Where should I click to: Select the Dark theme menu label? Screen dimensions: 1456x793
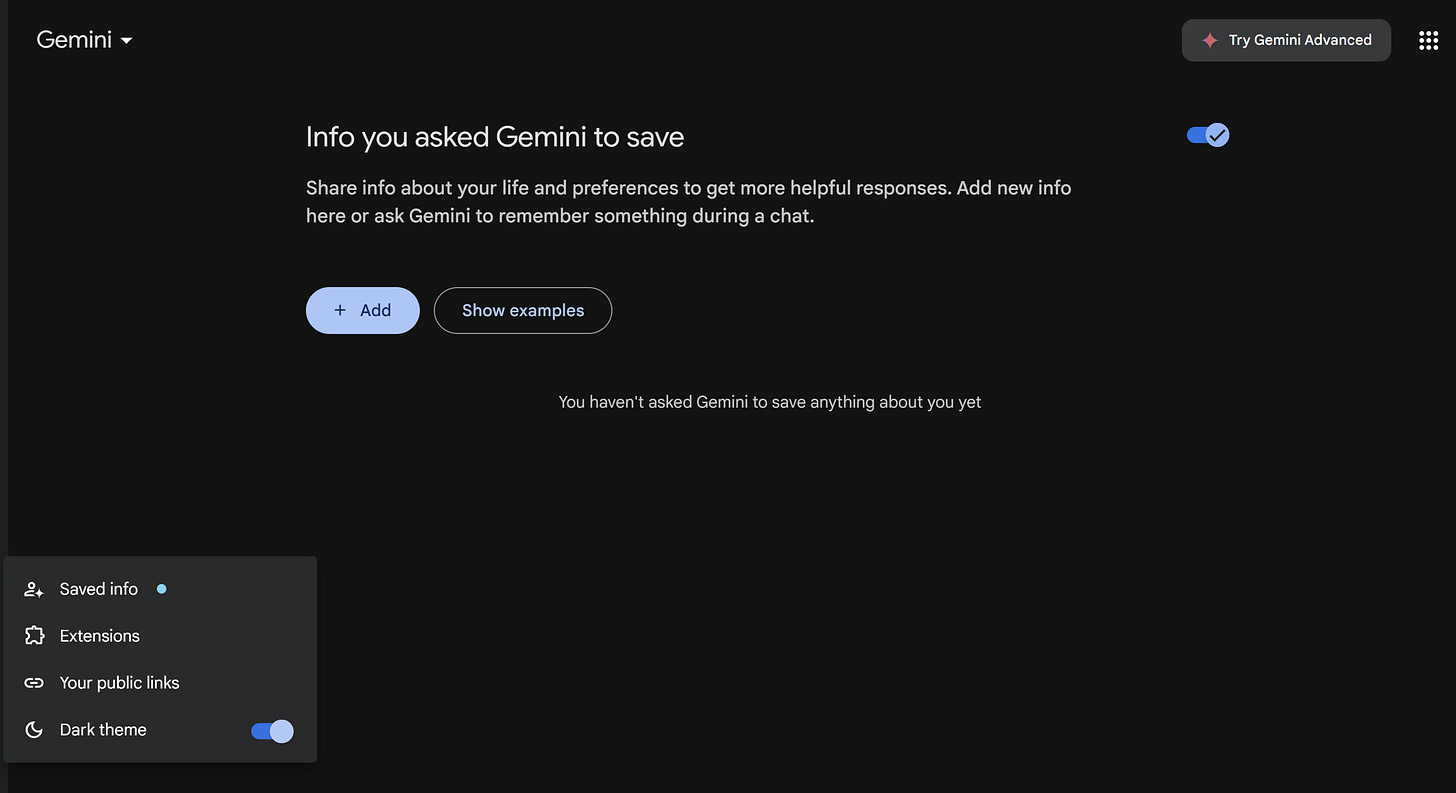point(103,730)
